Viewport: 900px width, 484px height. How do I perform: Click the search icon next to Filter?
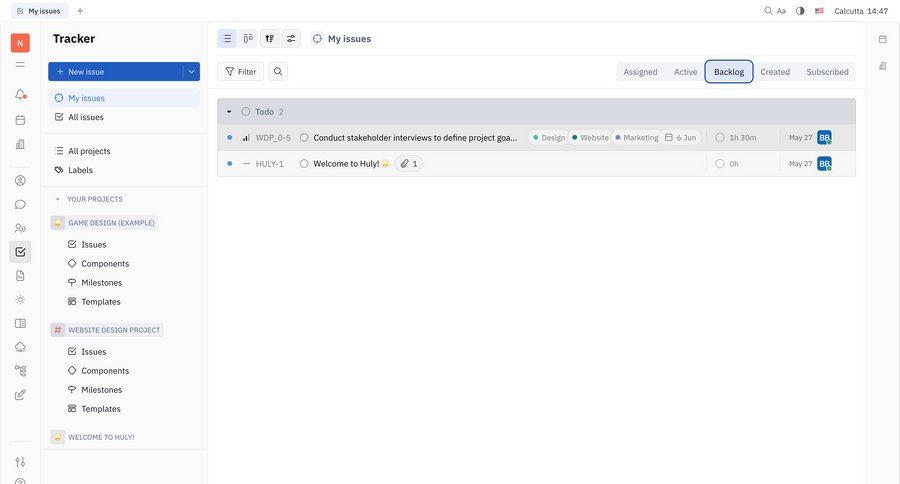(278, 72)
